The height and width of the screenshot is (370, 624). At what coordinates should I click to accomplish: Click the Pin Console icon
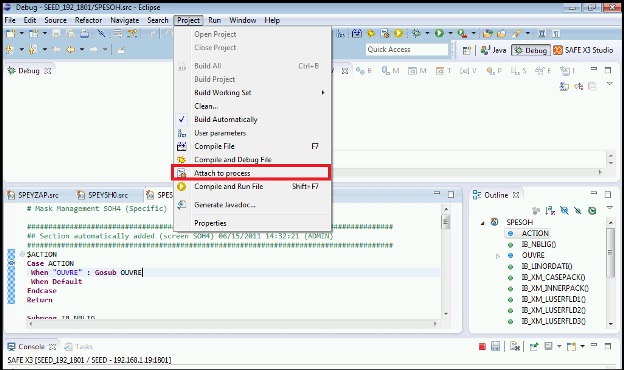pos(534,347)
